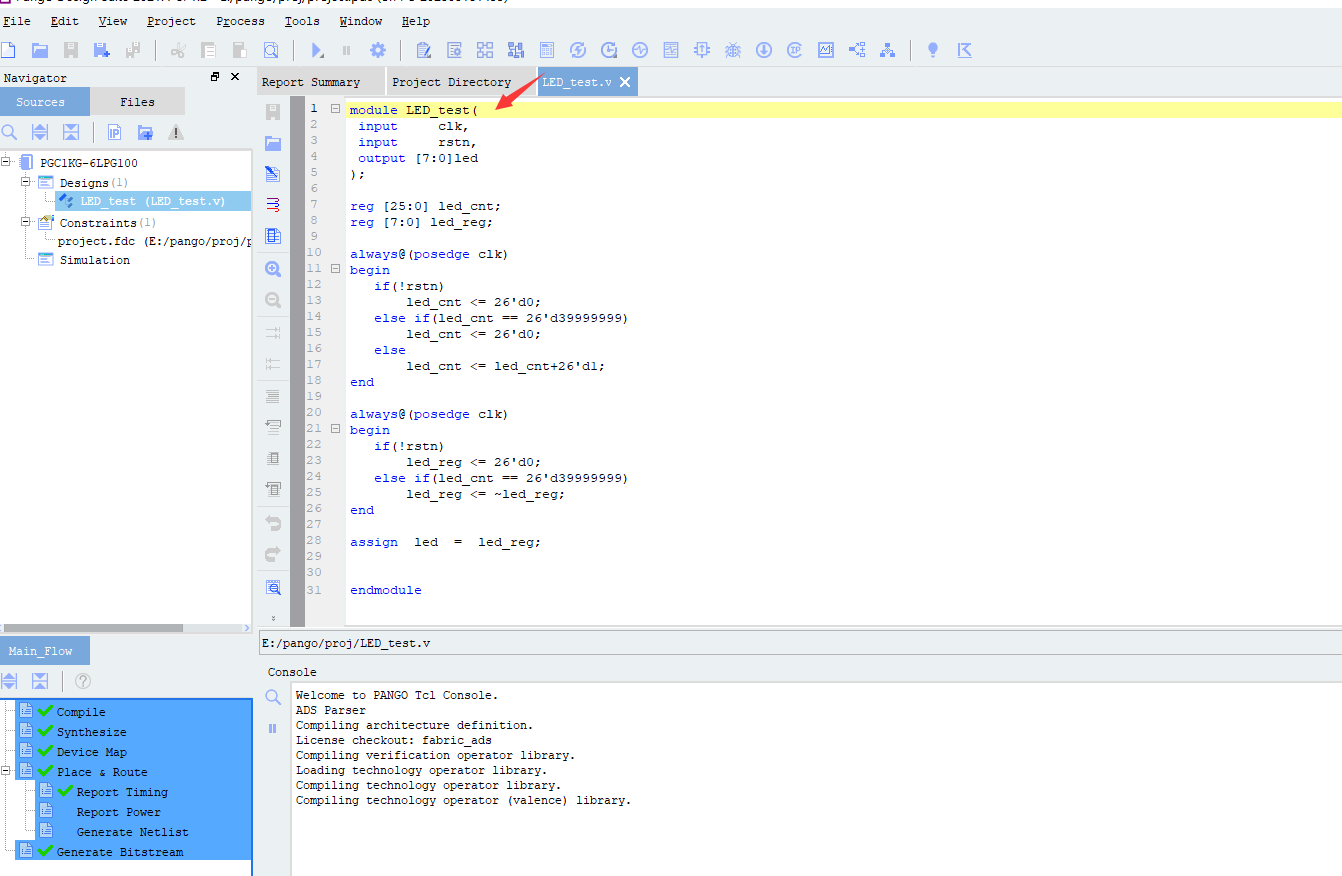Viewport: 1342px width, 876px height.
Task: Select the Device Map flow step
Action: coord(91,752)
